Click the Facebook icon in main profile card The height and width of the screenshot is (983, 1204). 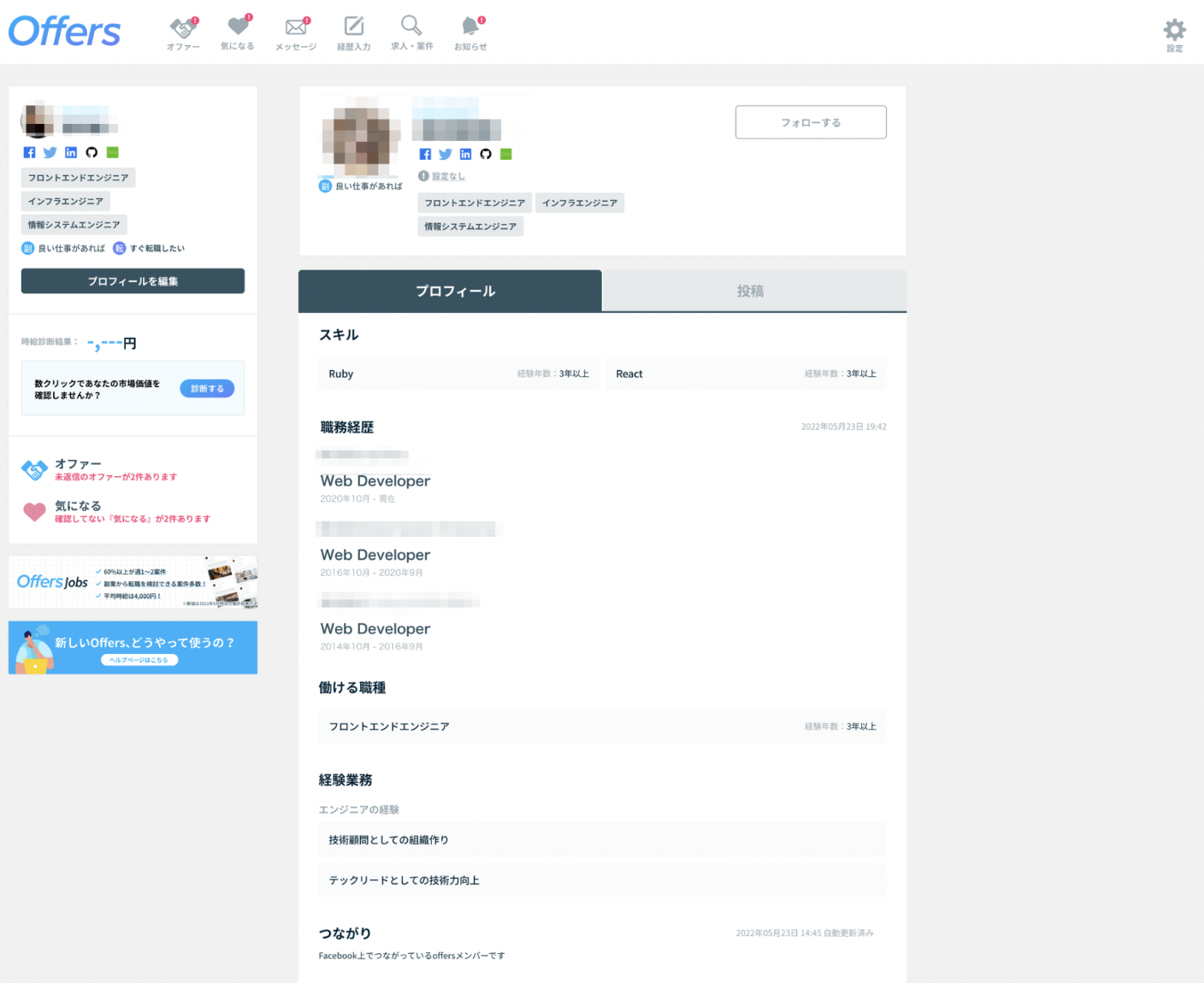pos(425,154)
